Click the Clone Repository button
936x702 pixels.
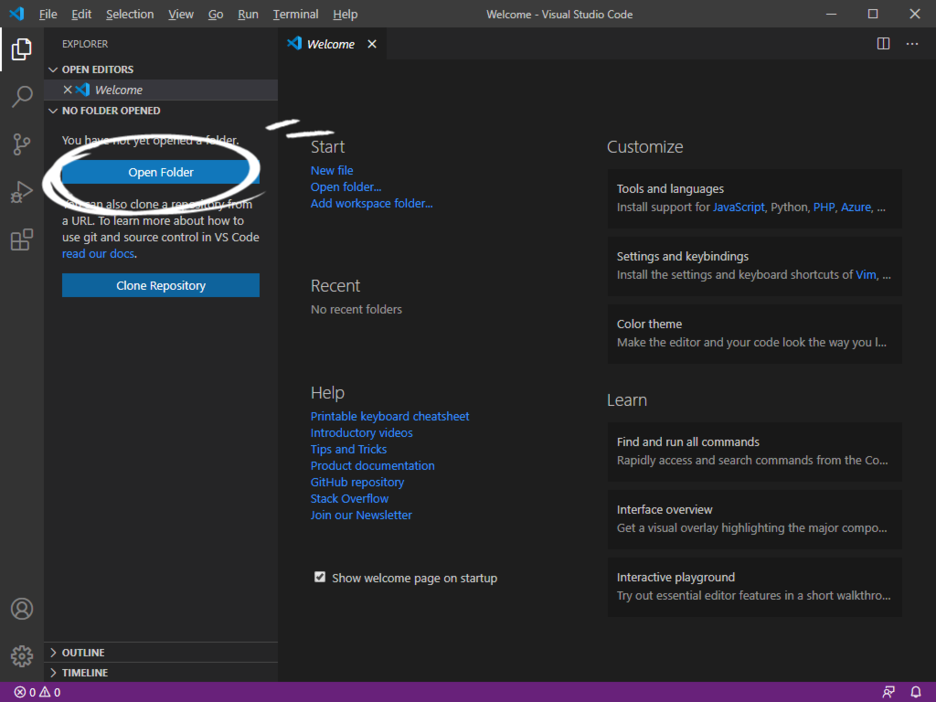coord(161,285)
